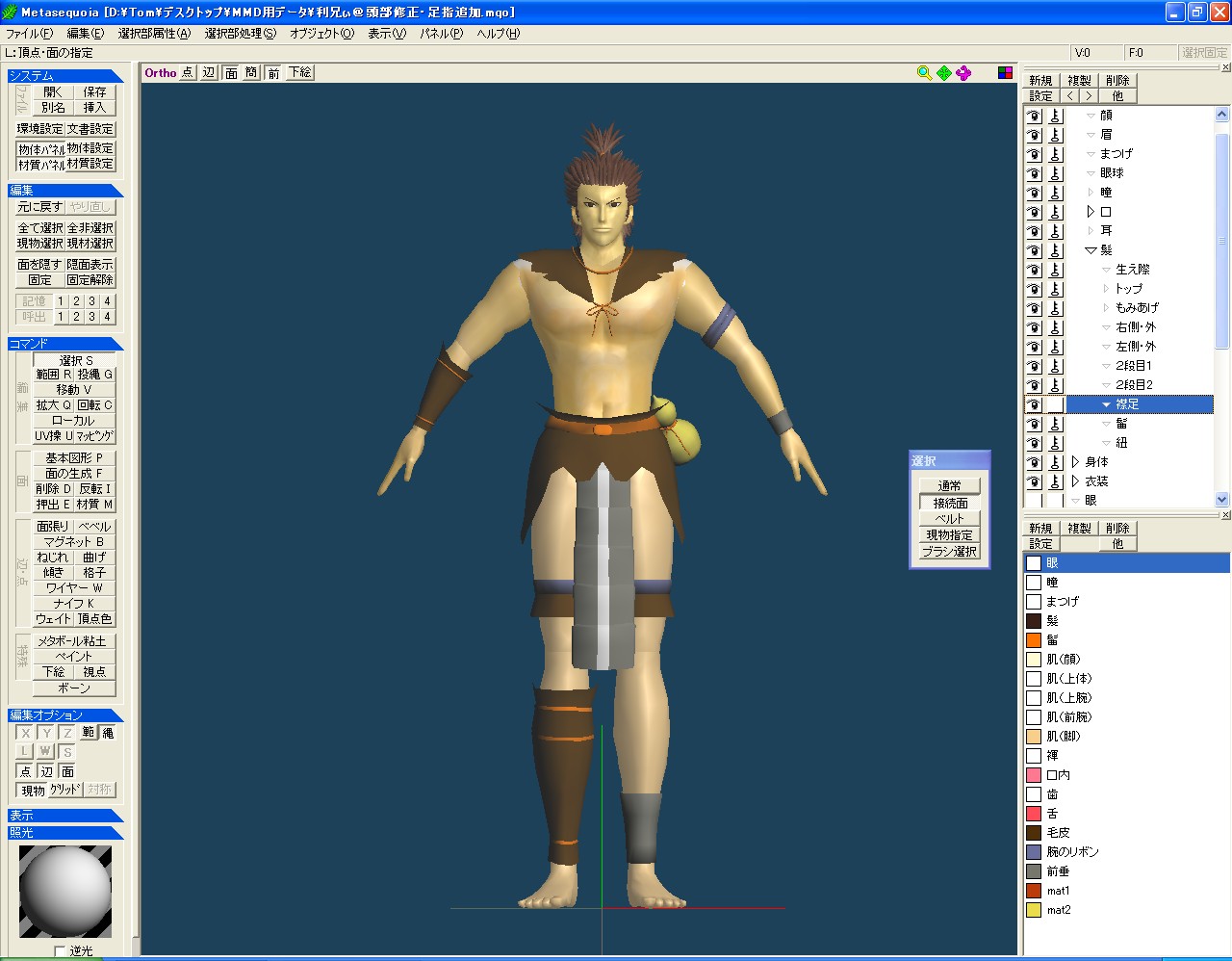Hide the 顔 object via eye icon

point(1034,116)
